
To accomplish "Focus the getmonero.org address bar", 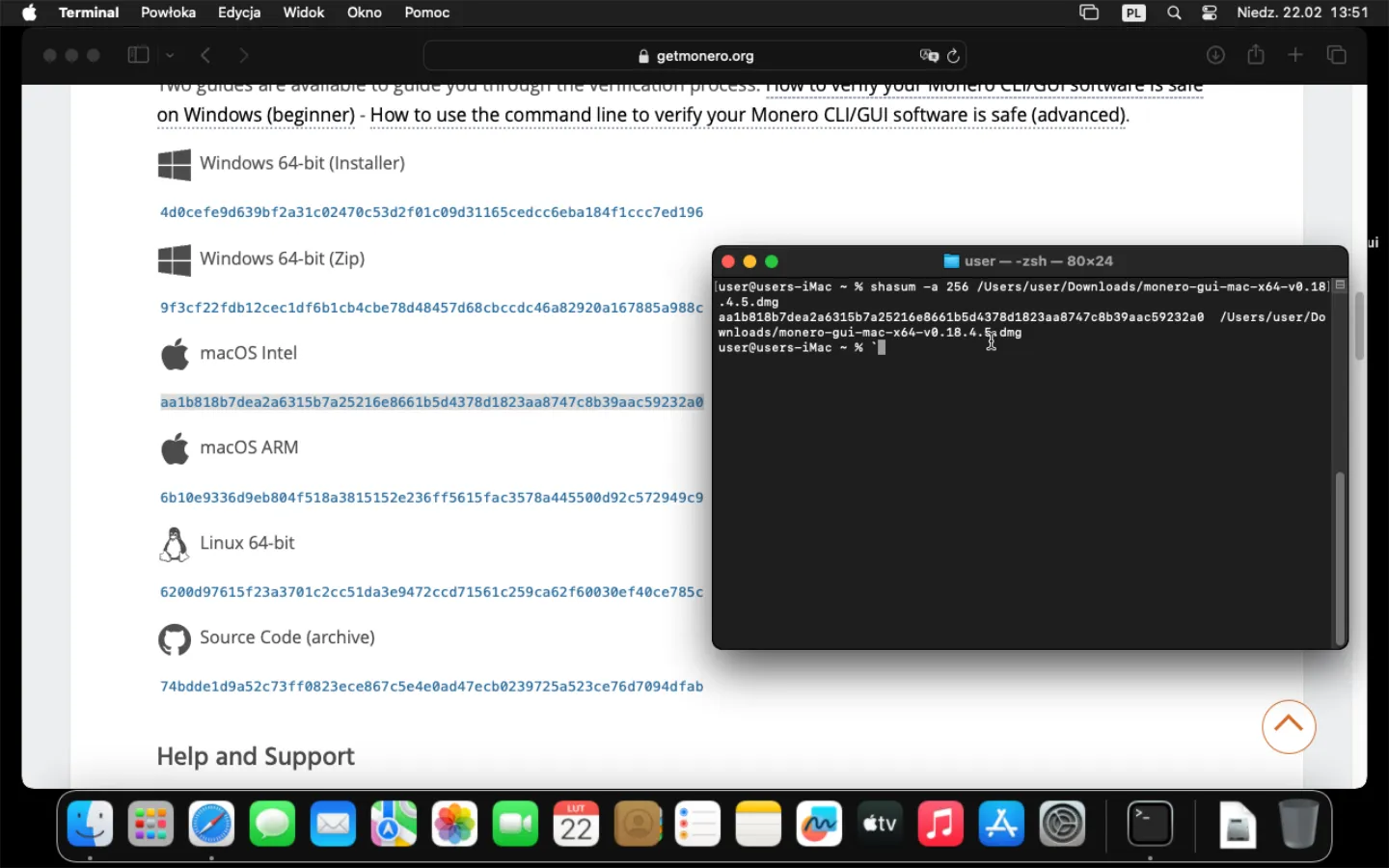I will tap(695, 56).
